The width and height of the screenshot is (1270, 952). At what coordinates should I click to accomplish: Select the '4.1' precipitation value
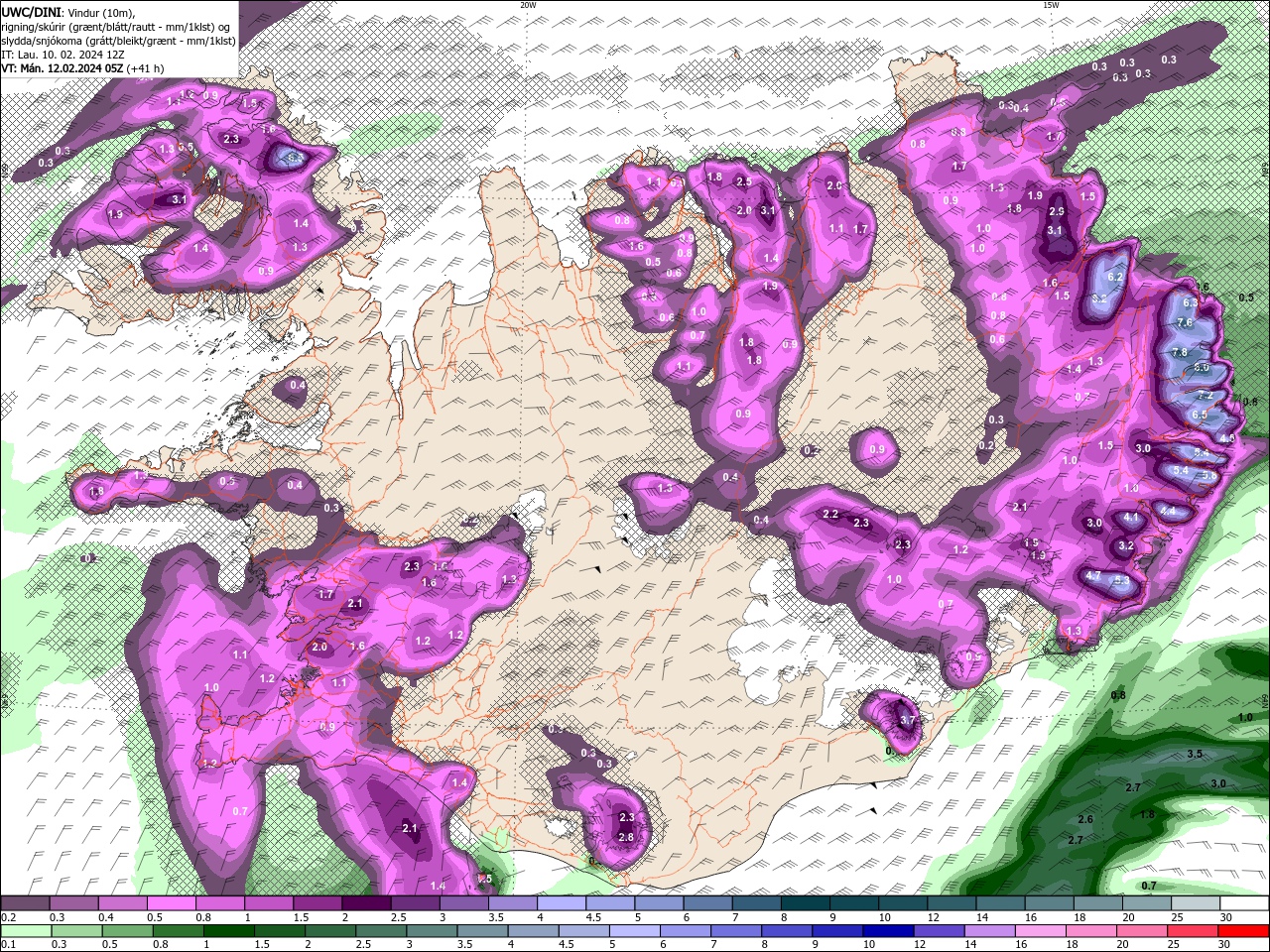pyautogui.click(x=1132, y=518)
